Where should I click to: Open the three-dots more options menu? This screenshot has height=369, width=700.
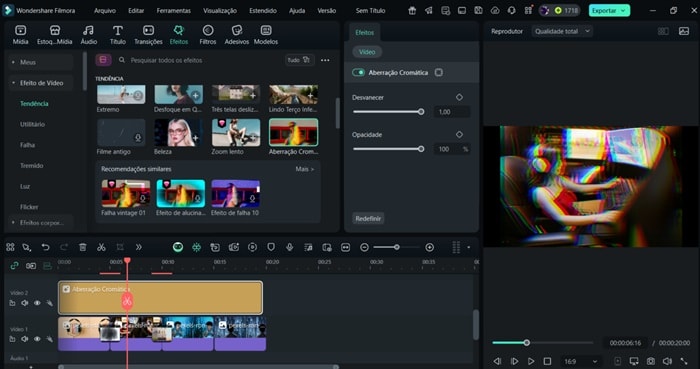(325, 60)
